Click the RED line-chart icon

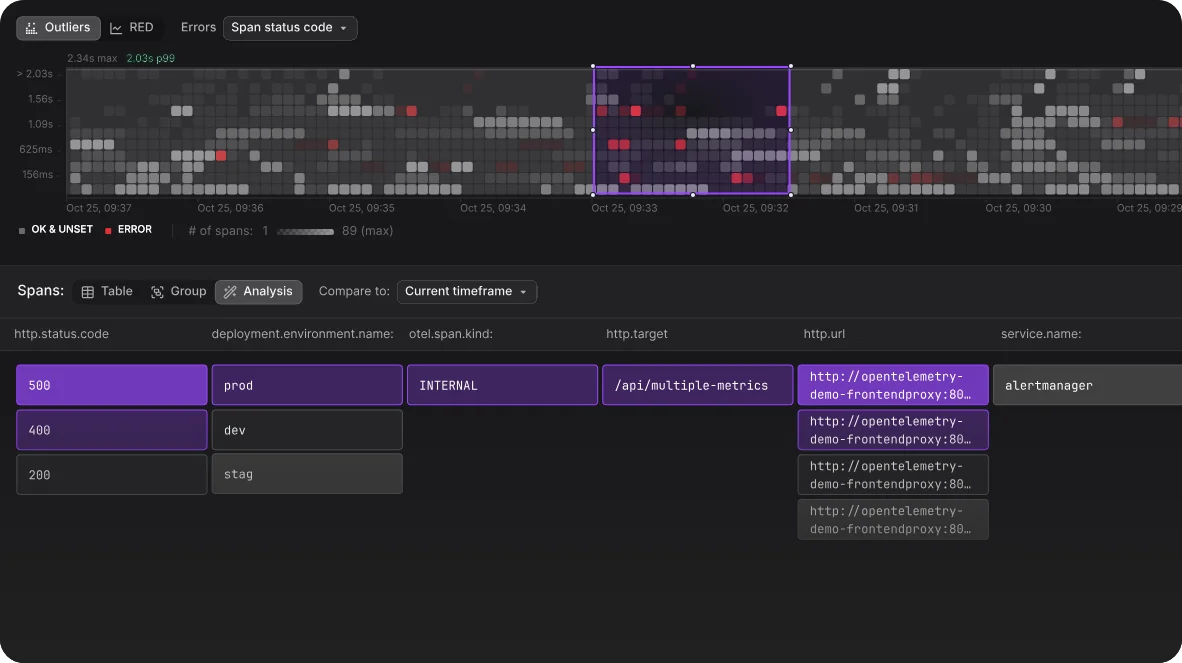116,29
